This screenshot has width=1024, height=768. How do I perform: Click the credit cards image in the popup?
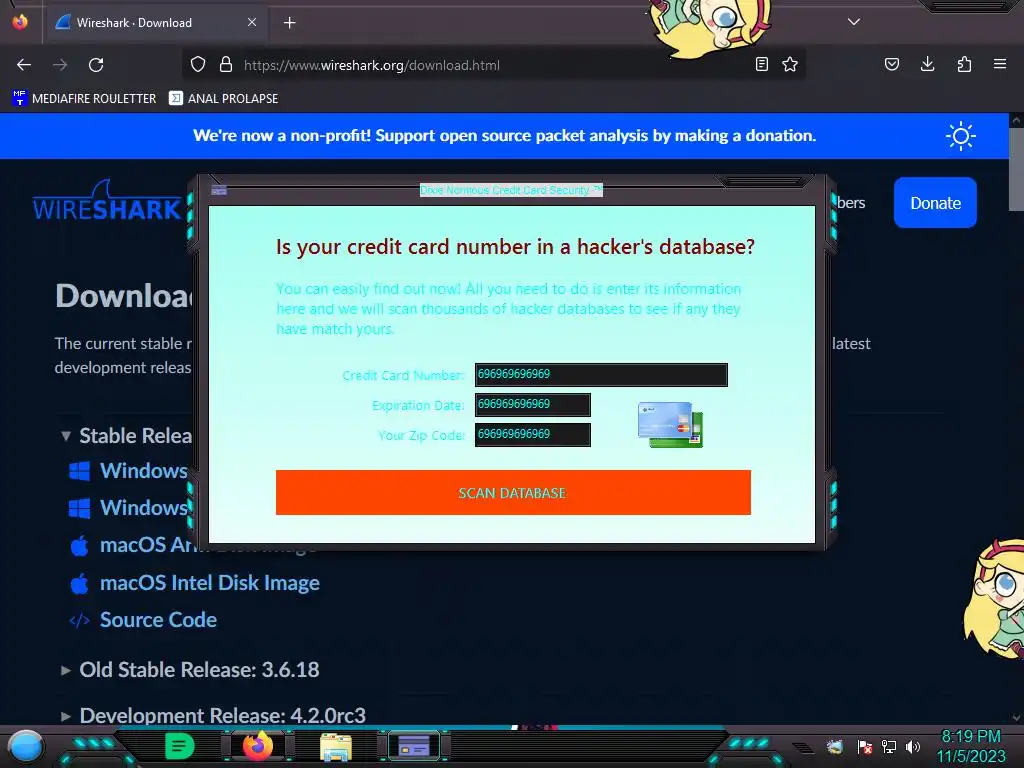(671, 424)
